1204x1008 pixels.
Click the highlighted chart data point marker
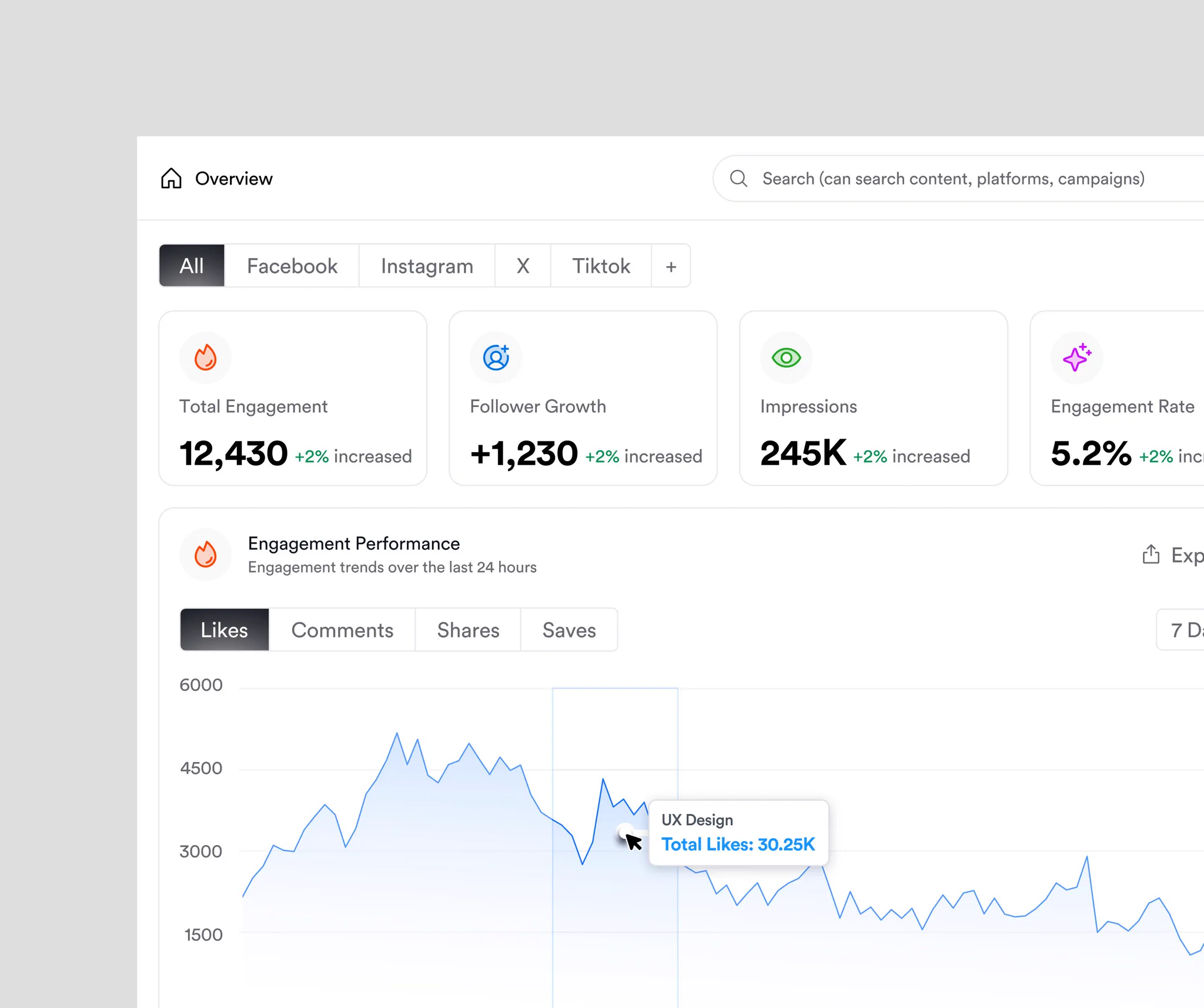(x=624, y=832)
